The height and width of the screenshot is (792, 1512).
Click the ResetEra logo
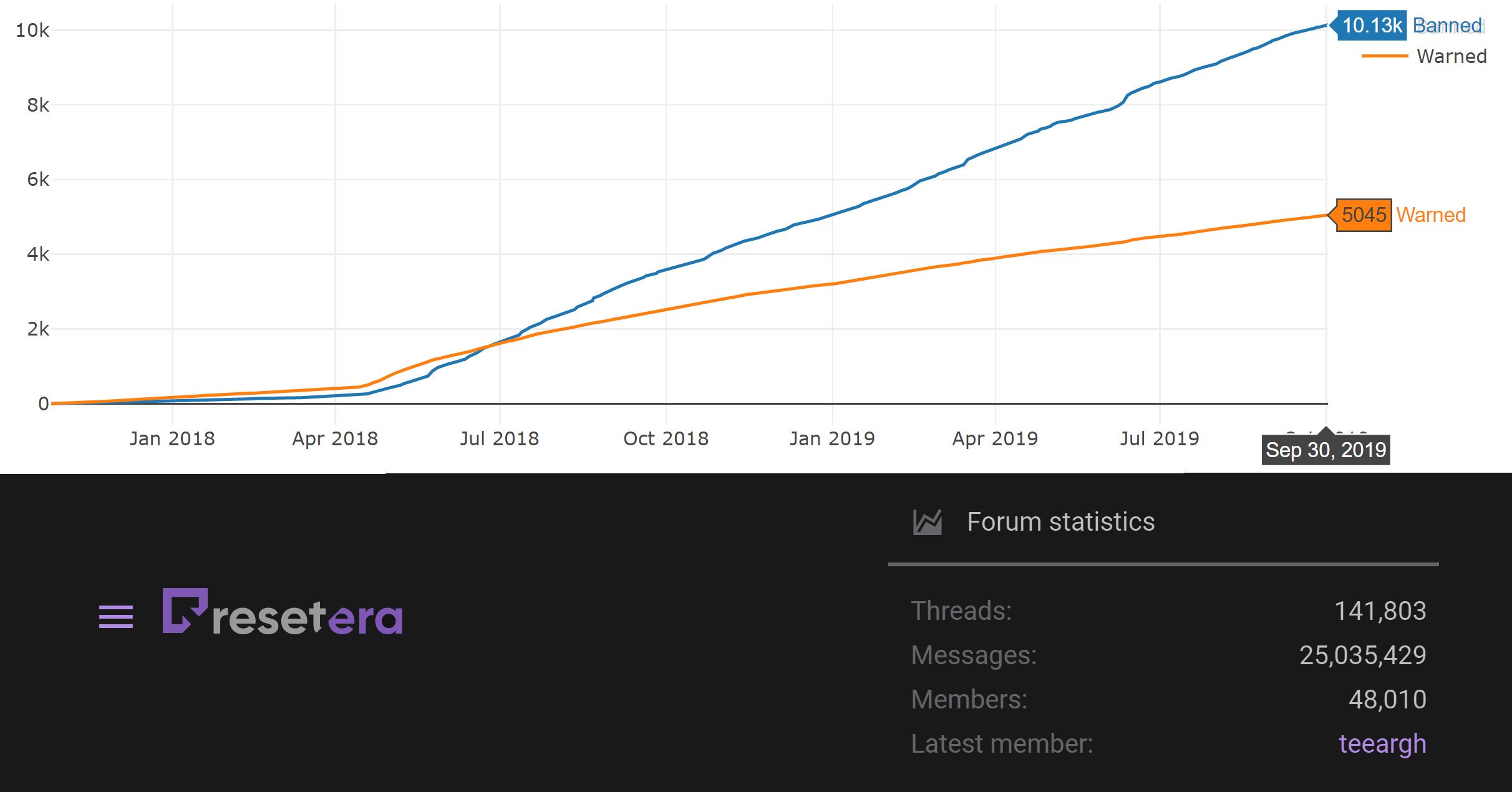click(x=283, y=612)
